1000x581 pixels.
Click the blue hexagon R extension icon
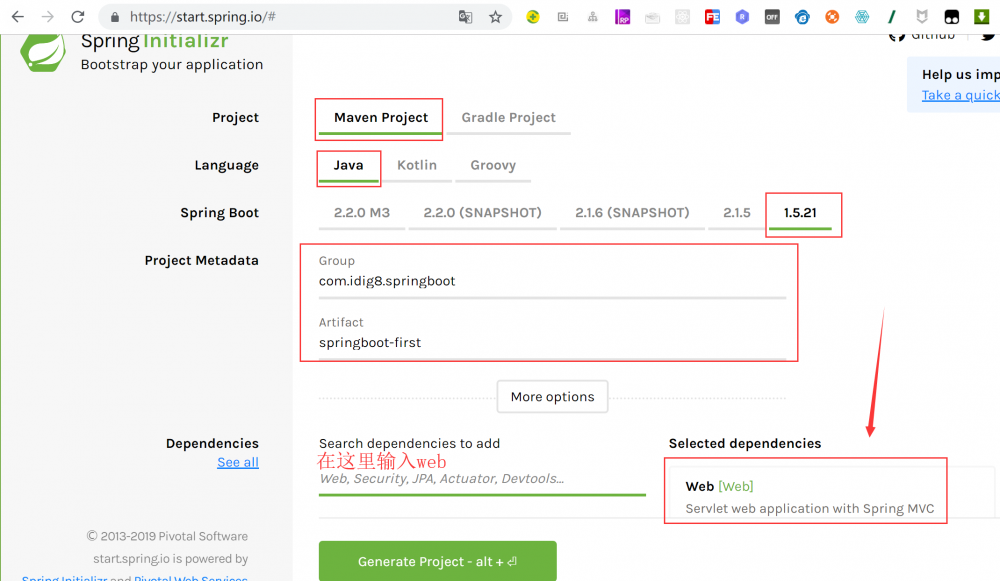point(742,17)
